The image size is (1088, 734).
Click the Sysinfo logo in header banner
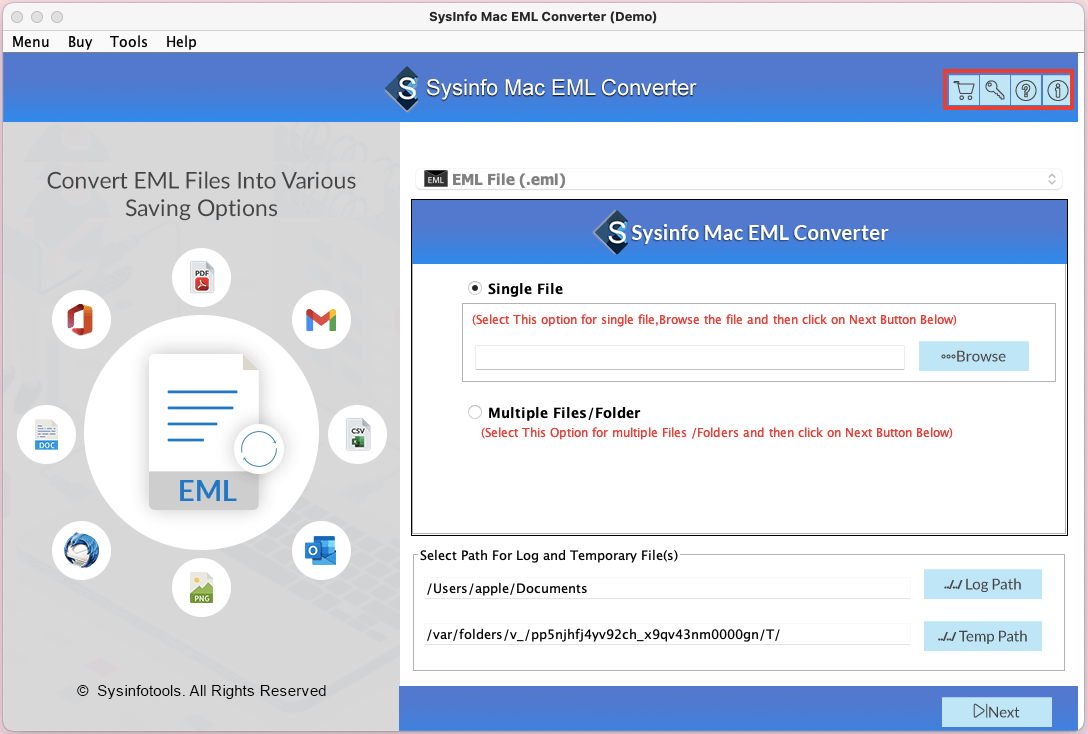(402, 88)
